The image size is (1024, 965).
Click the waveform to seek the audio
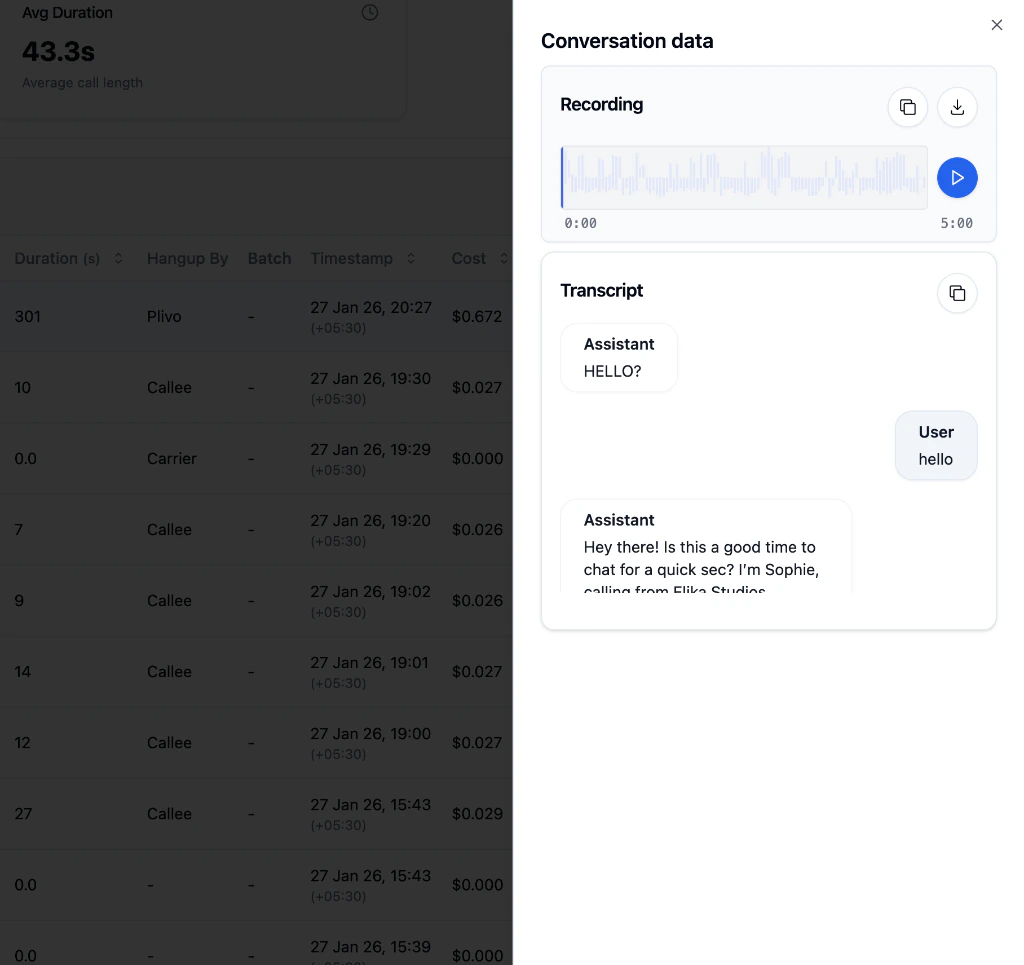[x=744, y=177]
